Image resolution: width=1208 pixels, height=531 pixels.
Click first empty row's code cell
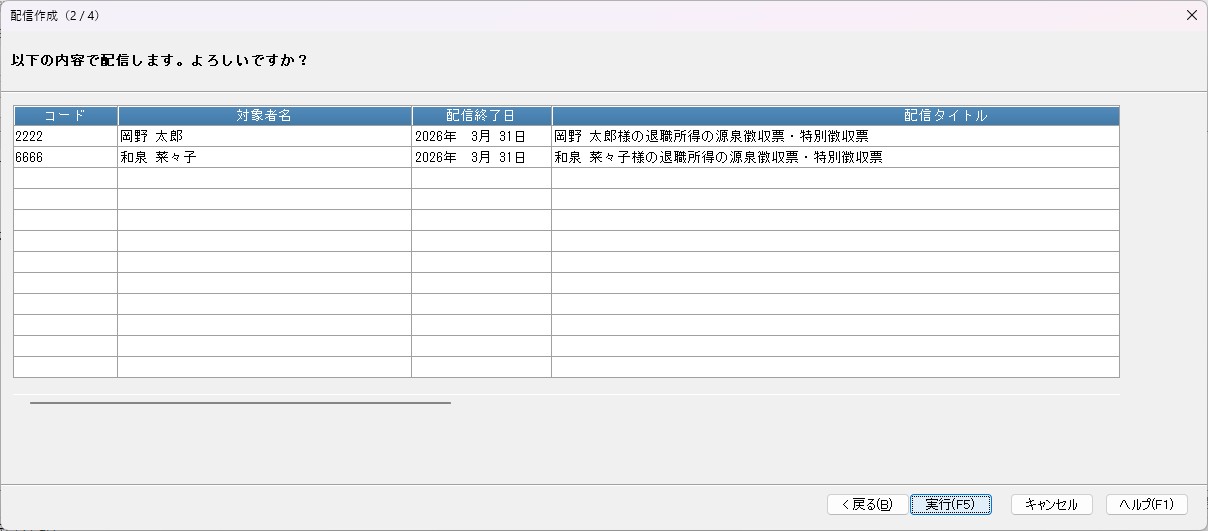pyautogui.click(x=66, y=178)
